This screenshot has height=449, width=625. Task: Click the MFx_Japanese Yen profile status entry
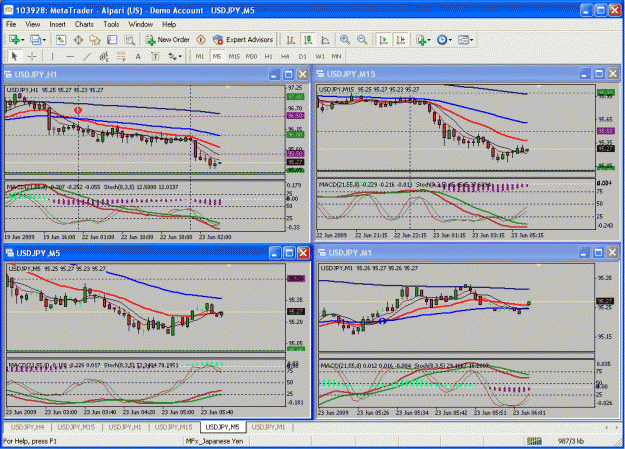214,441
